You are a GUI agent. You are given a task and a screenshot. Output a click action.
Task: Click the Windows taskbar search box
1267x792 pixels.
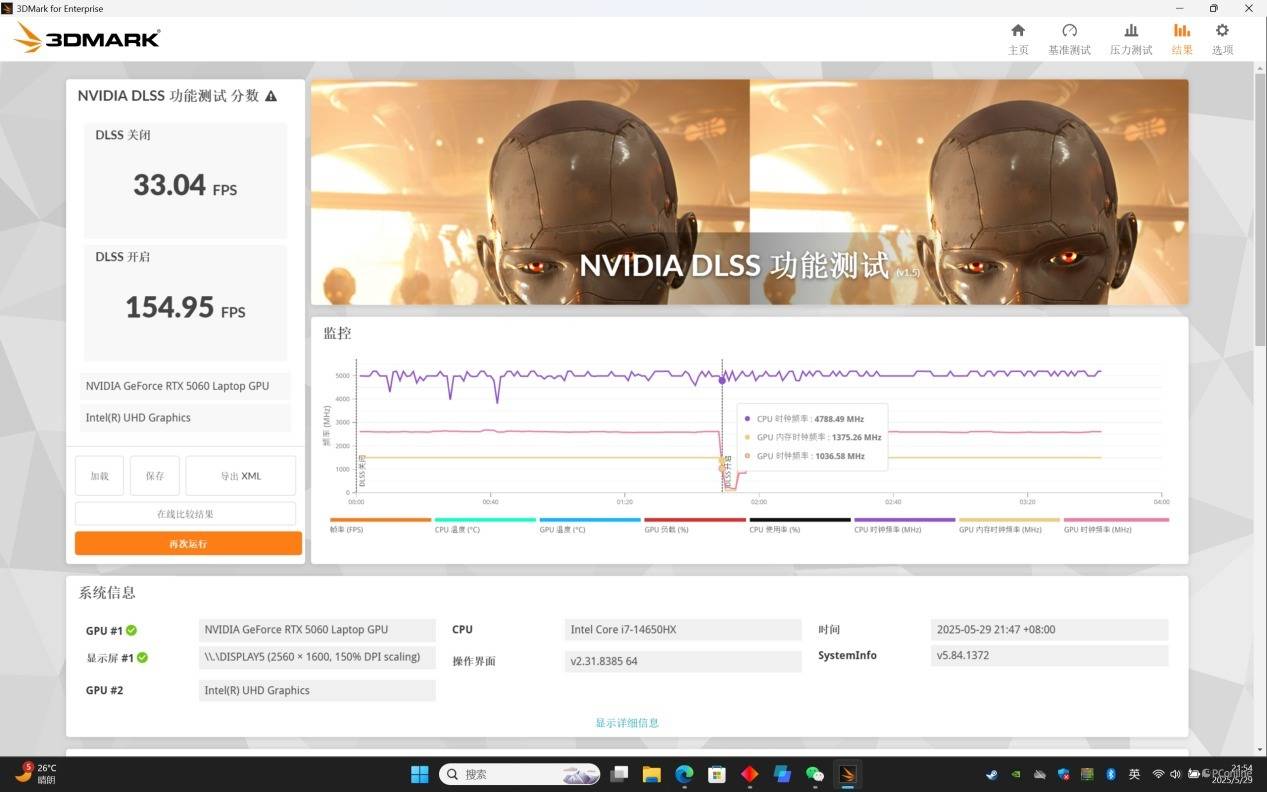pos(520,774)
